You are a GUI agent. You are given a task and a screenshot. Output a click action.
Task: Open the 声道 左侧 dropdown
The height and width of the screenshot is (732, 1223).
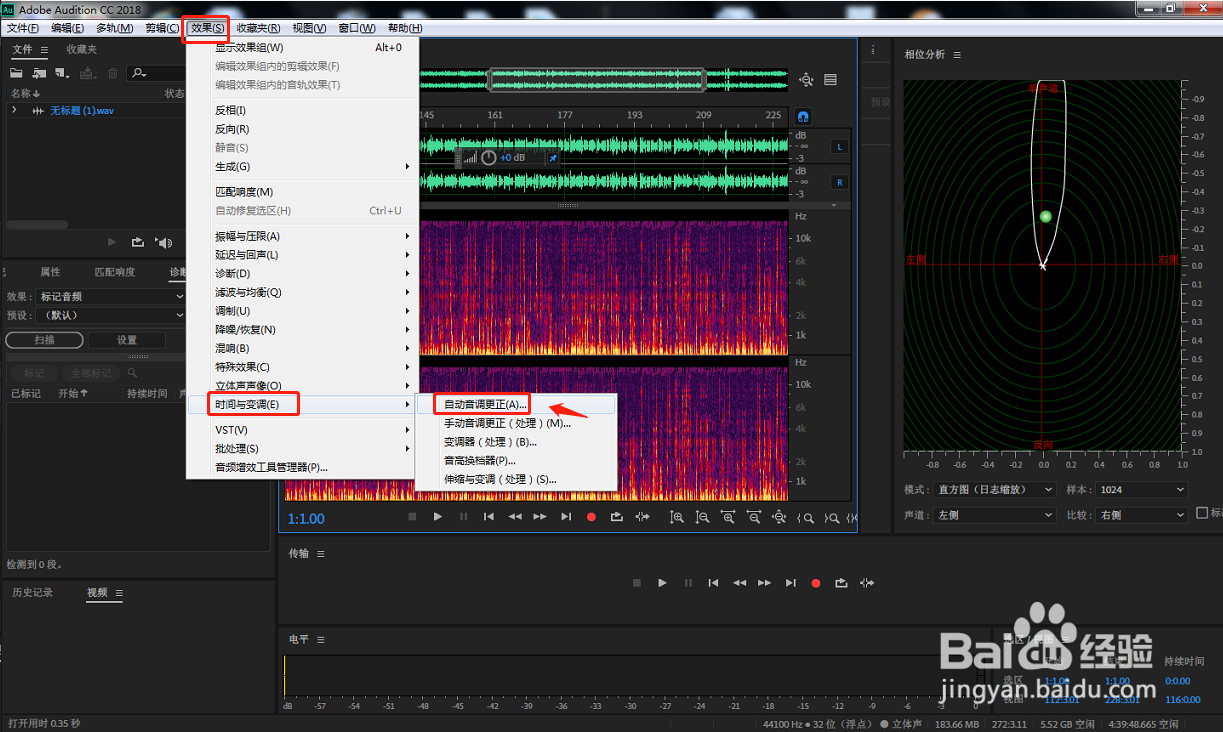pos(994,515)
